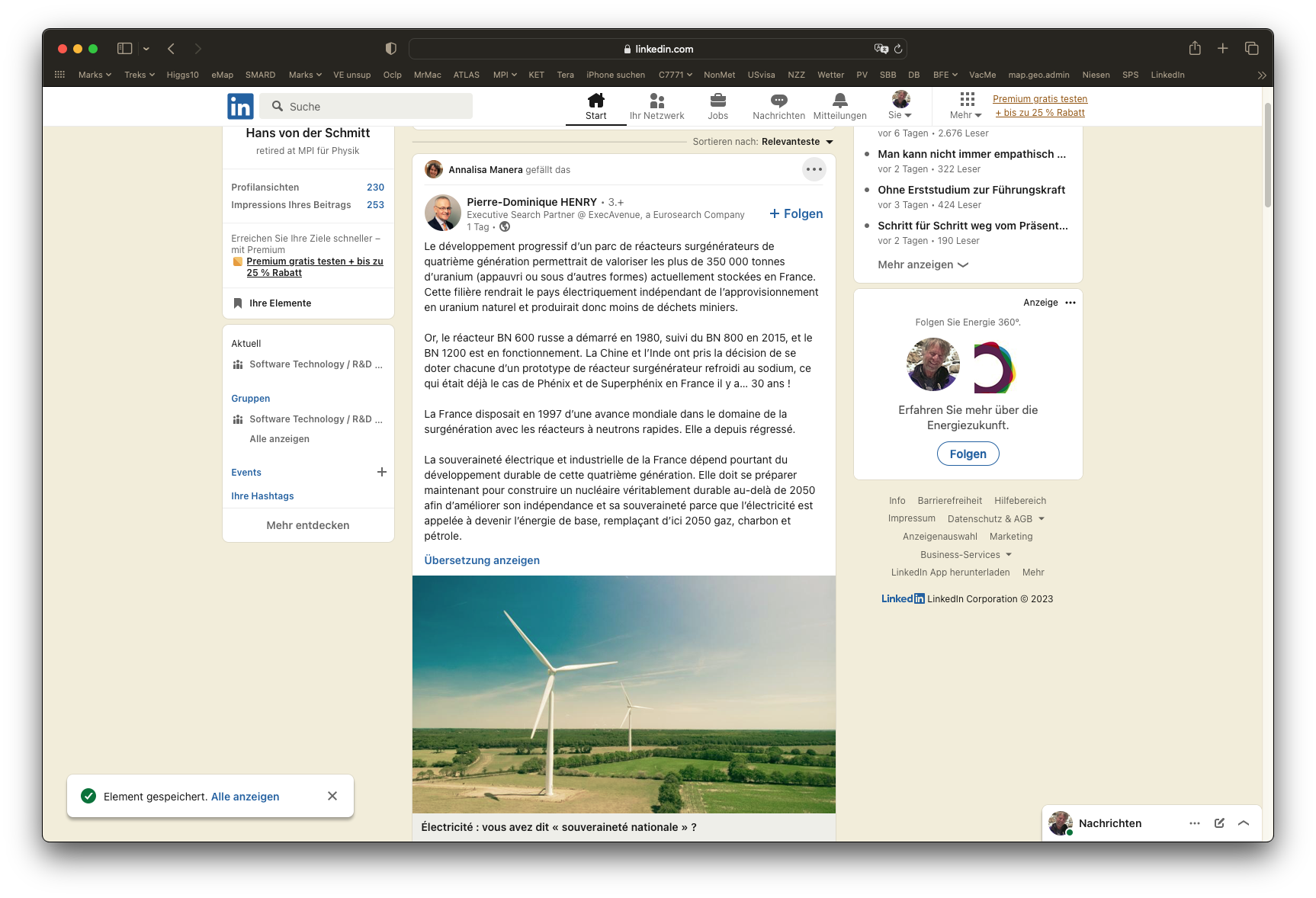1316x898 pixels.
Task: Reload the page in Safari
Action: click(898, 49)
